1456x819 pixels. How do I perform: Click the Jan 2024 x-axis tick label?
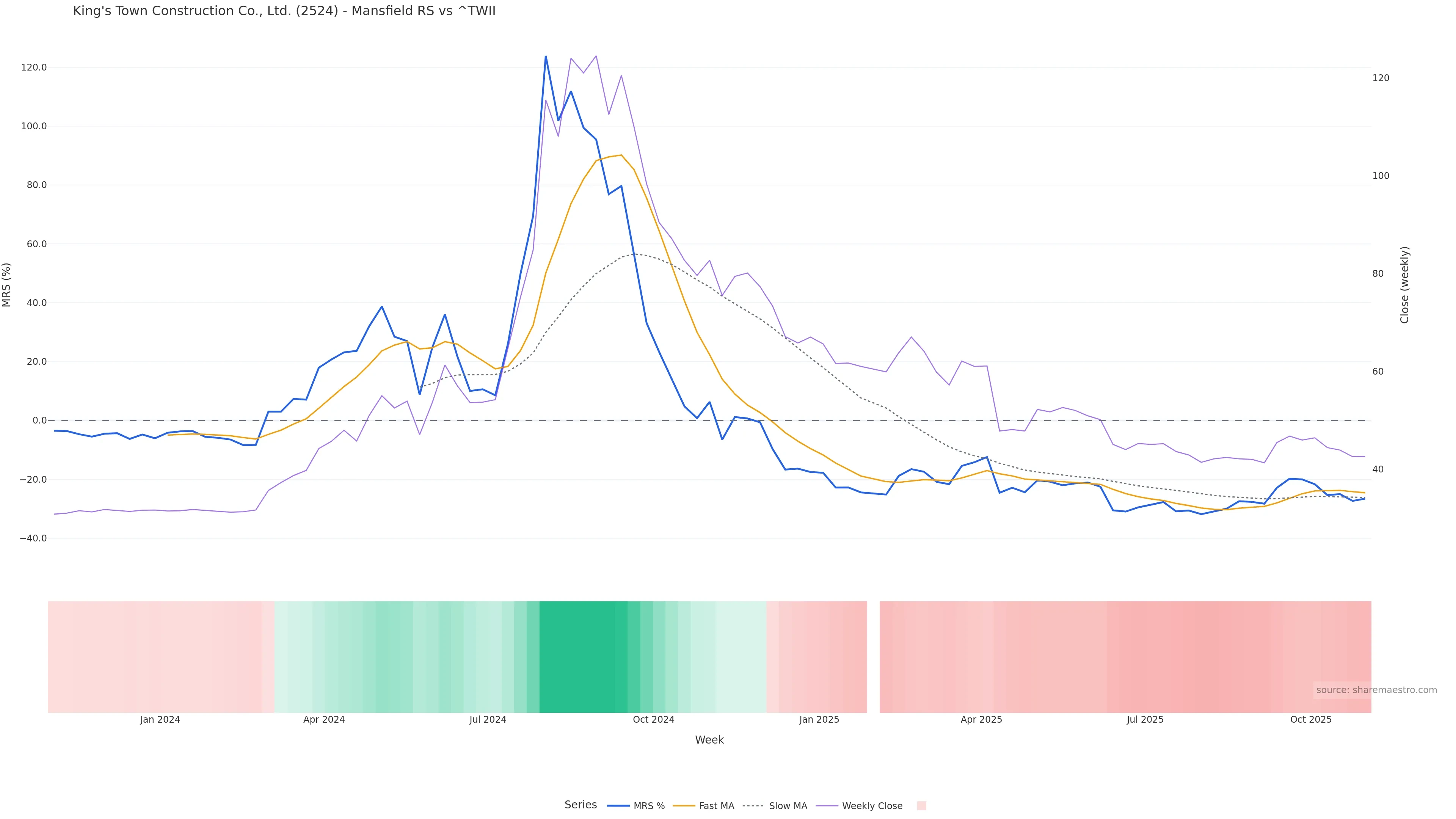[160, 720]
